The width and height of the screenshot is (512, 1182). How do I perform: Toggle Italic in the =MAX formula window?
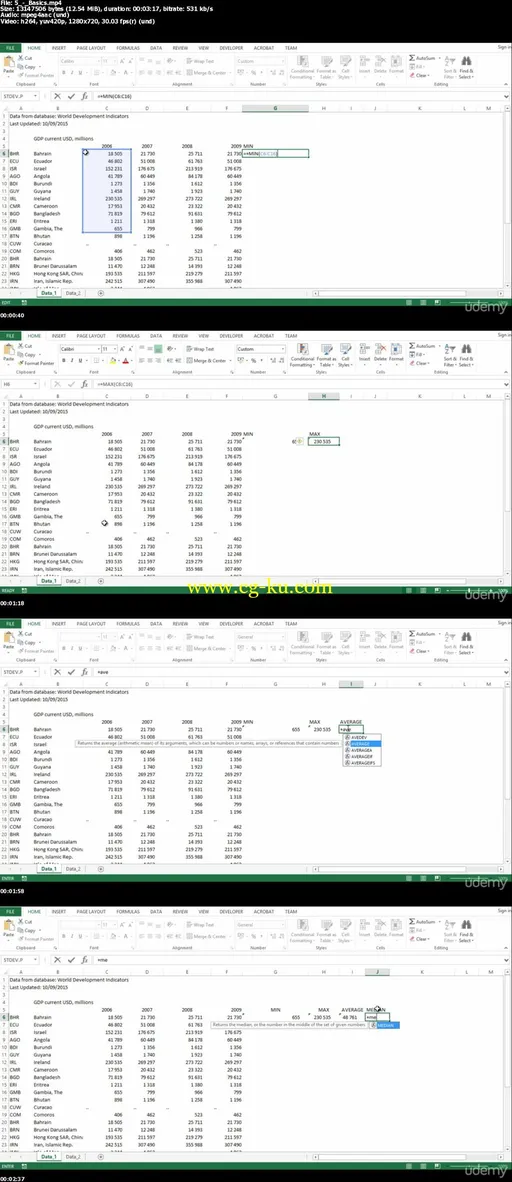click(72, 360)
